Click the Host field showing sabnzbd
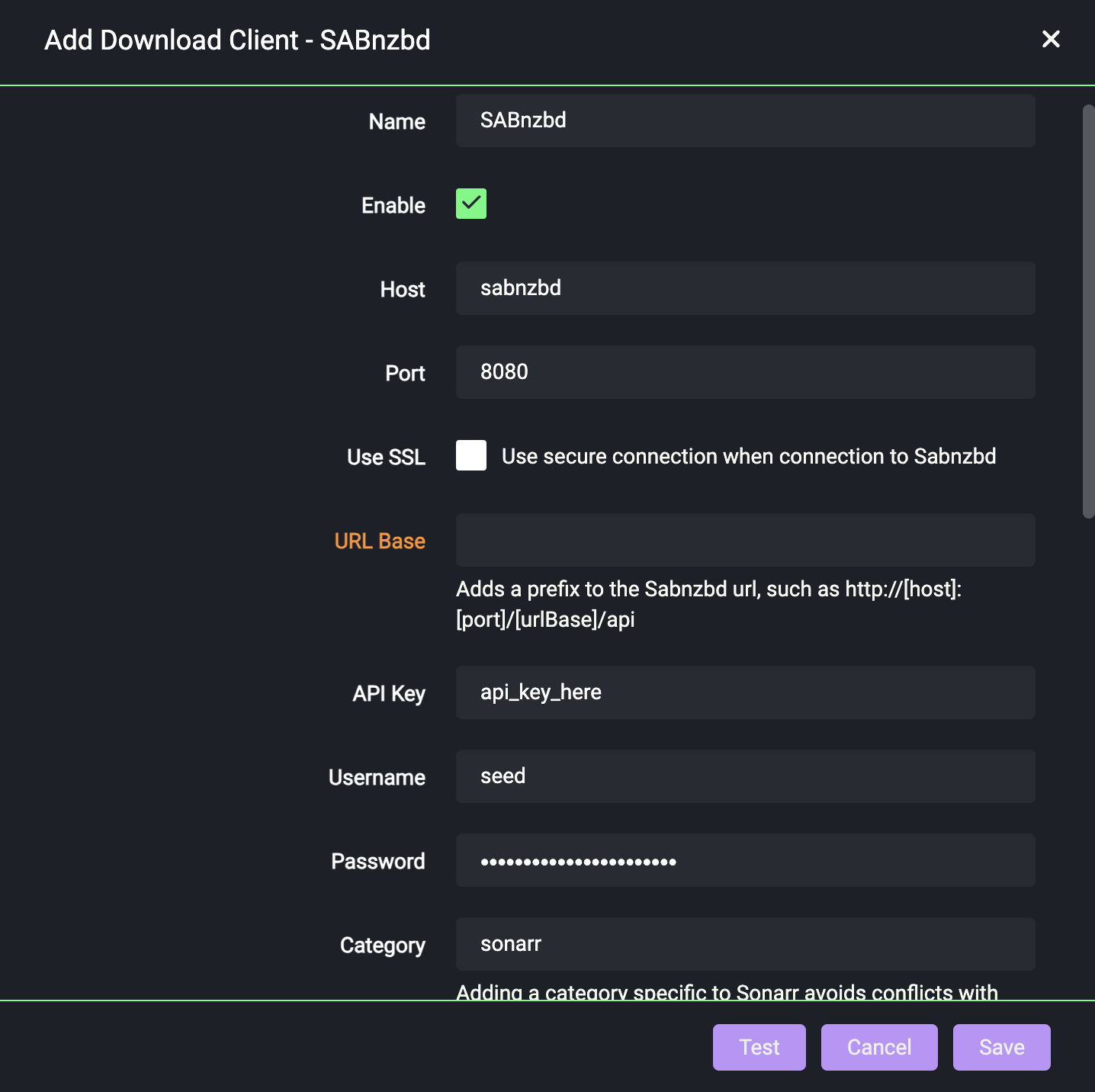 coord(745,288)
